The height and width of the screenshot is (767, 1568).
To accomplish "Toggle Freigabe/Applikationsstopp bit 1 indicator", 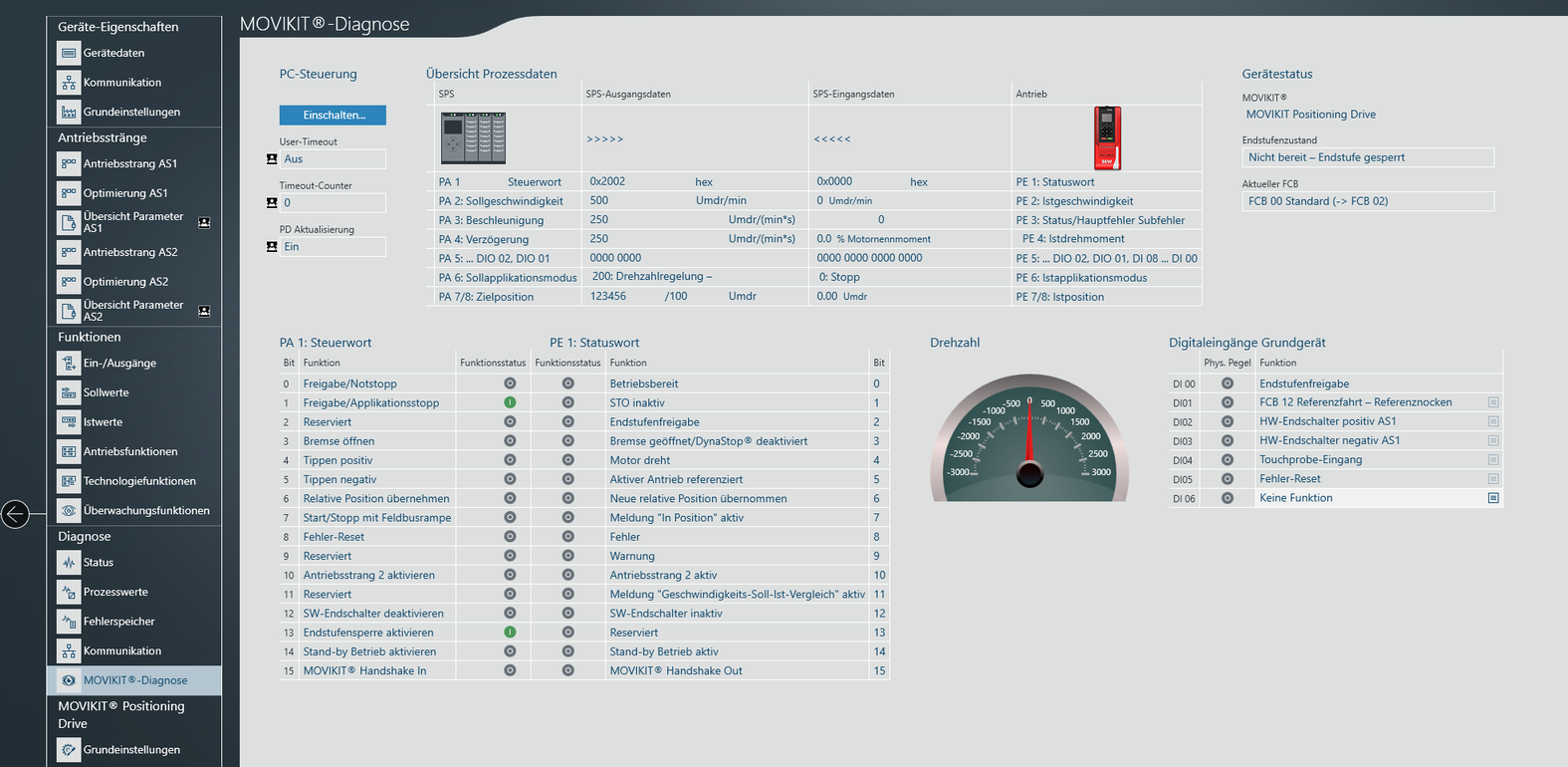I will pos(510,402).
